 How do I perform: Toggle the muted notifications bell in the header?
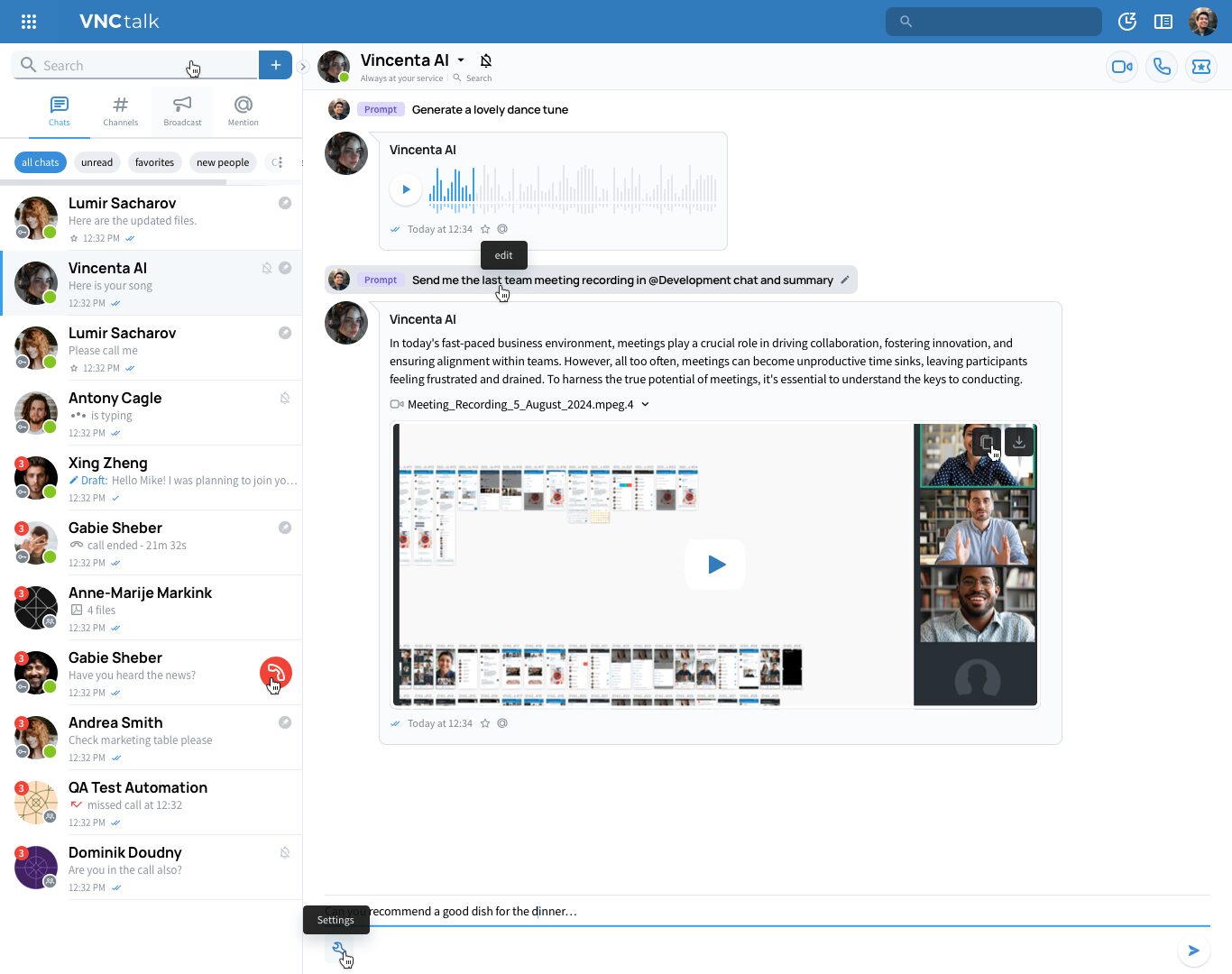(486, 60)
